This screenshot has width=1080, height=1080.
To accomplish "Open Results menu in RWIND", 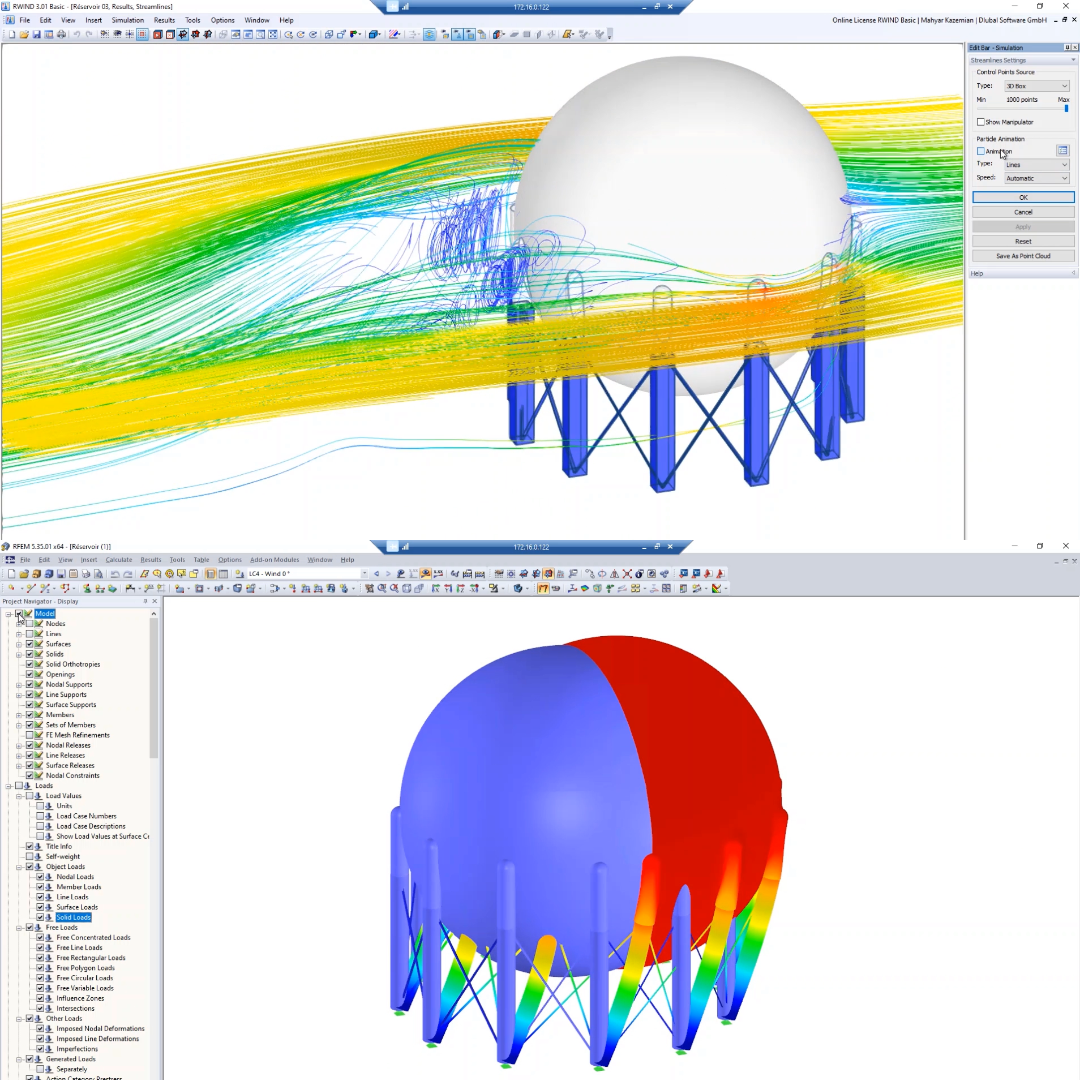I will [164, 20].
